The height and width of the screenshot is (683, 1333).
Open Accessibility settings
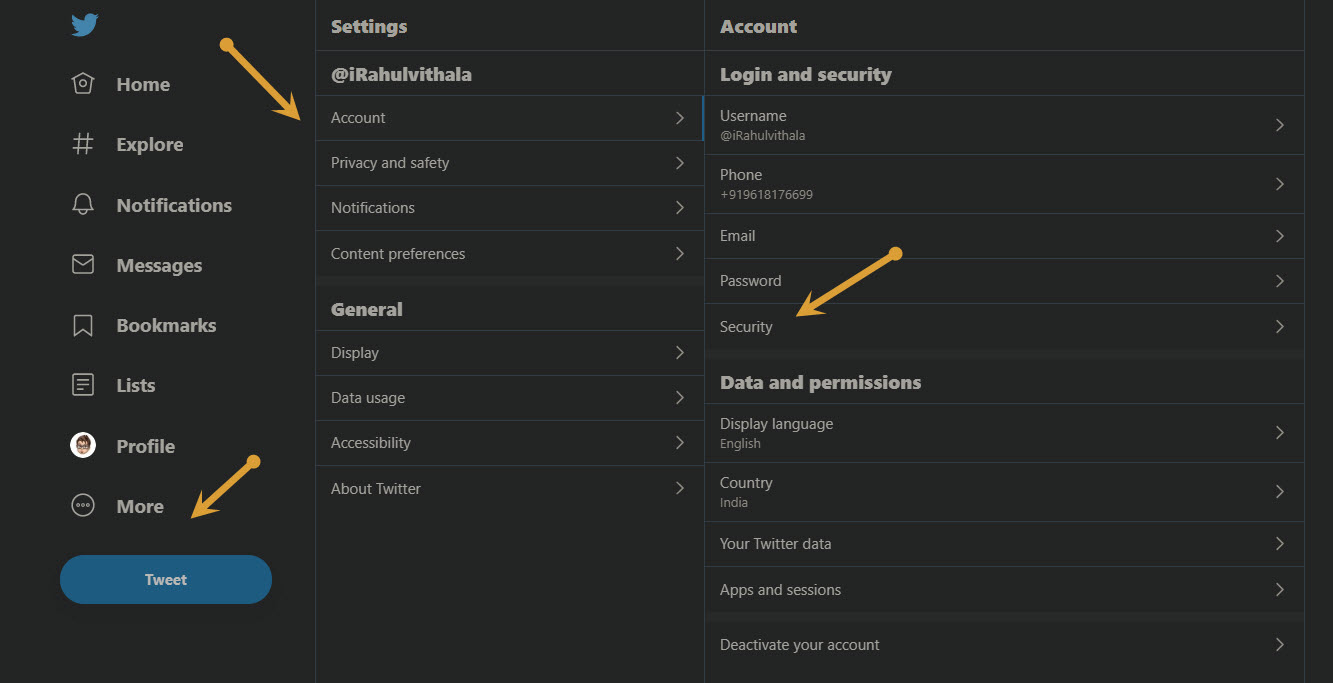509,443
